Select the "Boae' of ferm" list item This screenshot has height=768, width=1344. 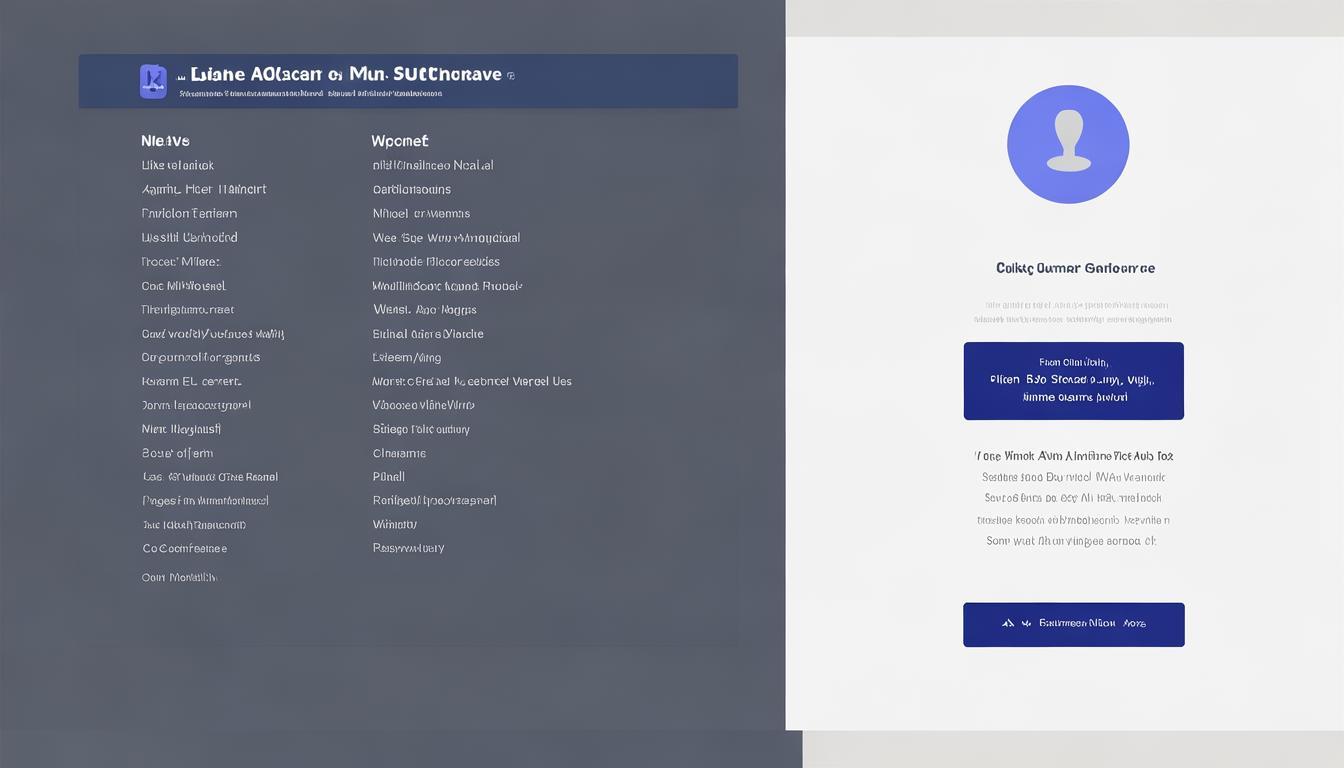pos(177,453)
